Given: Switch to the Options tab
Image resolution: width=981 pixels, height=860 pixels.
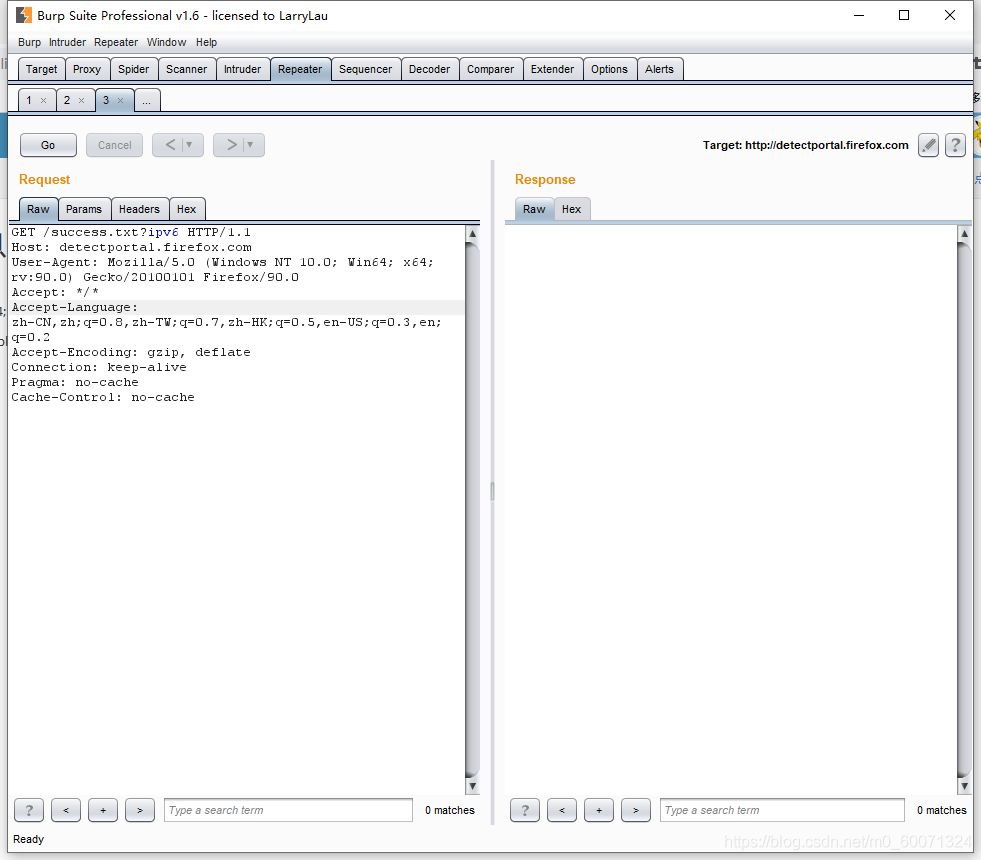Looking at the screenshot, I should pos(609,69).
